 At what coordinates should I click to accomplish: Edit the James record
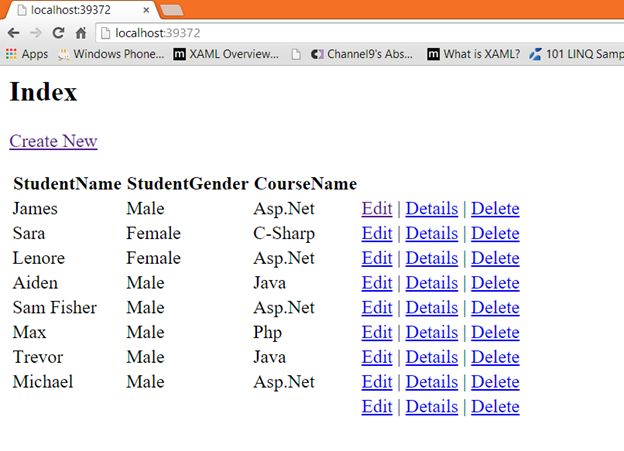coord(377,209)
